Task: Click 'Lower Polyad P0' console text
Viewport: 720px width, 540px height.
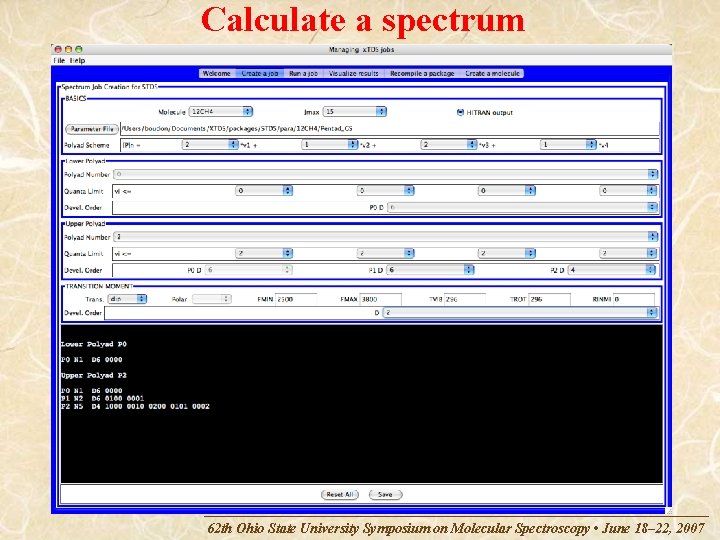Action: pos(94,344)
